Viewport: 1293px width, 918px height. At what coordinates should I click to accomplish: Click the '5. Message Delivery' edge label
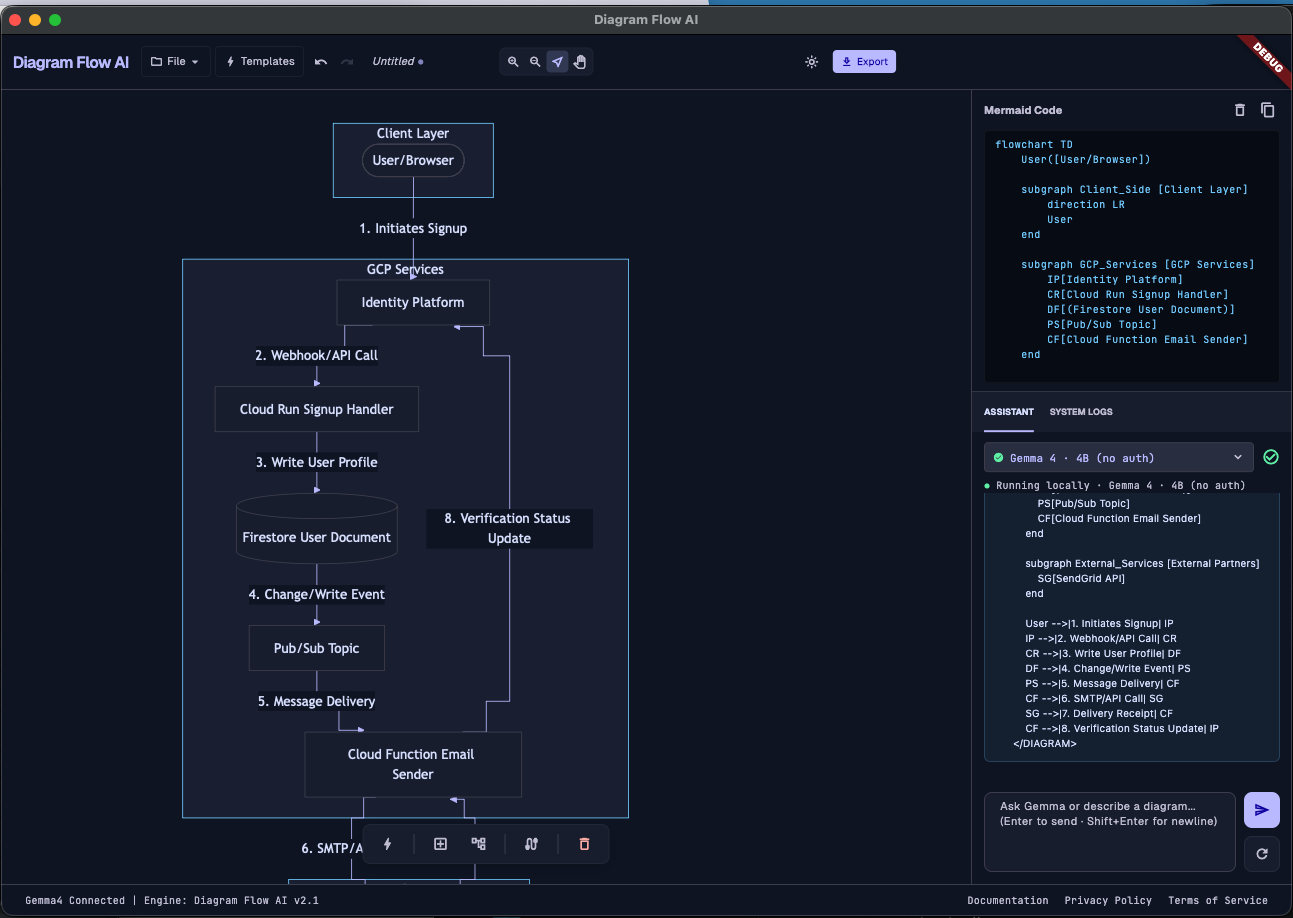click(x=317, y=701)
